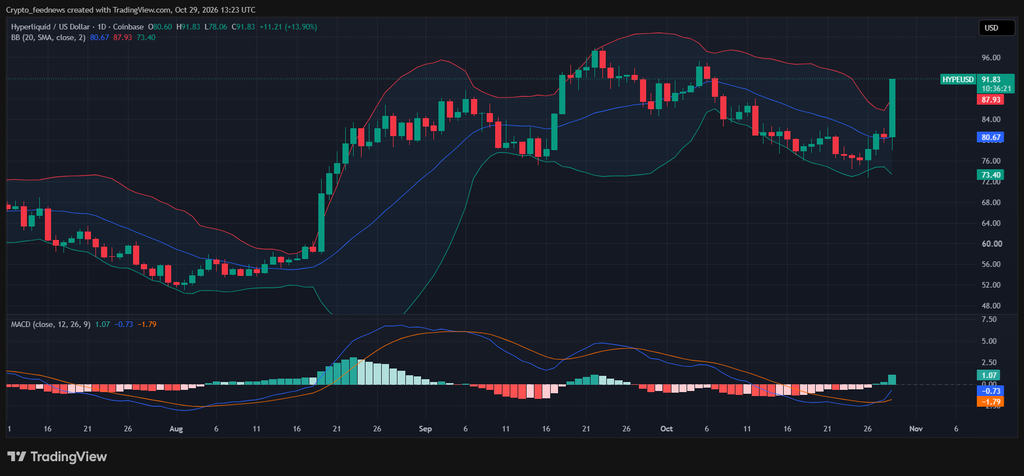The width and height of the screenshot is (1024, 476).
Task: Click the 52.00 price axis label
Action: pos(991,285)
